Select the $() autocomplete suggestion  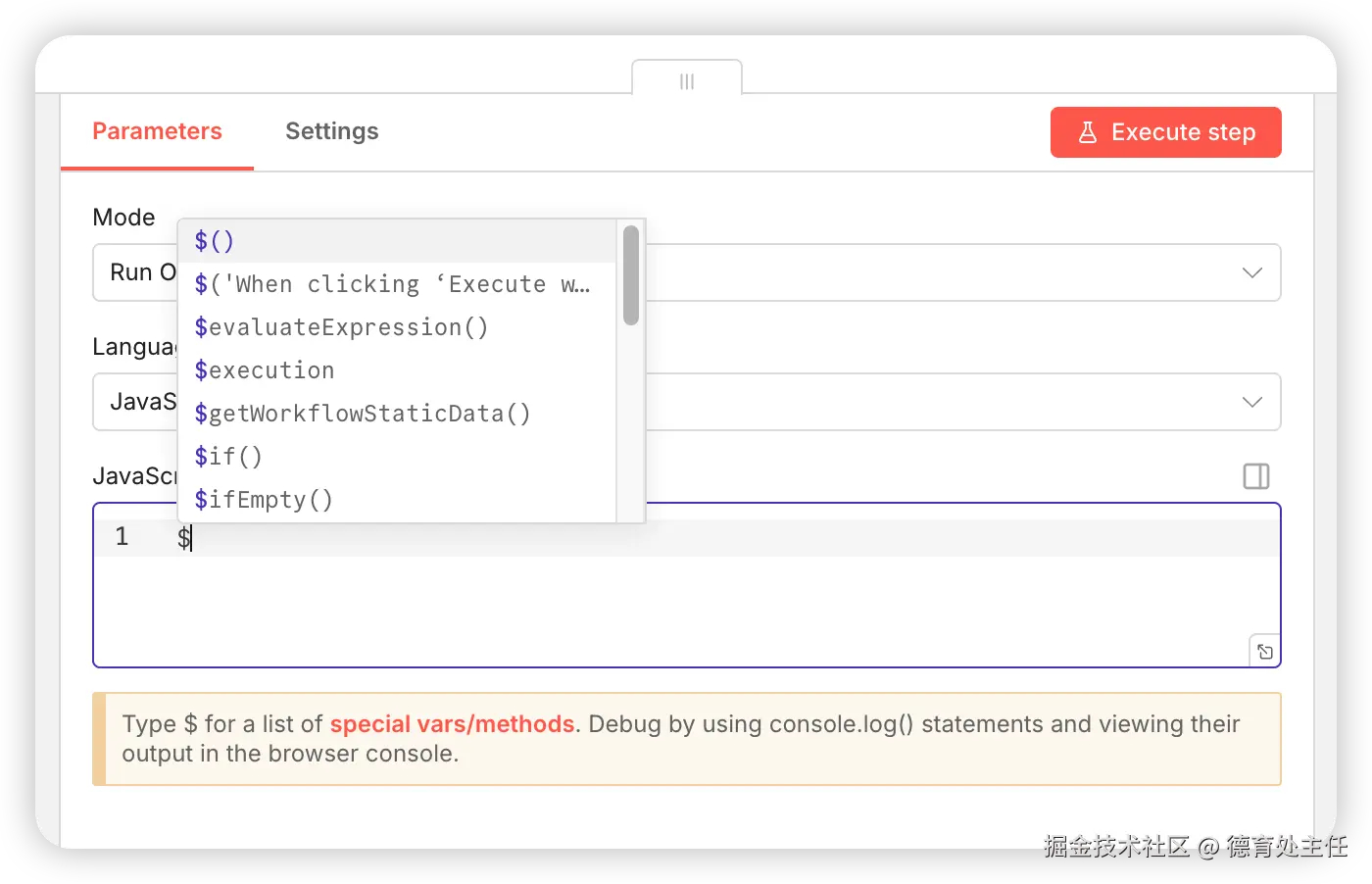215,241
